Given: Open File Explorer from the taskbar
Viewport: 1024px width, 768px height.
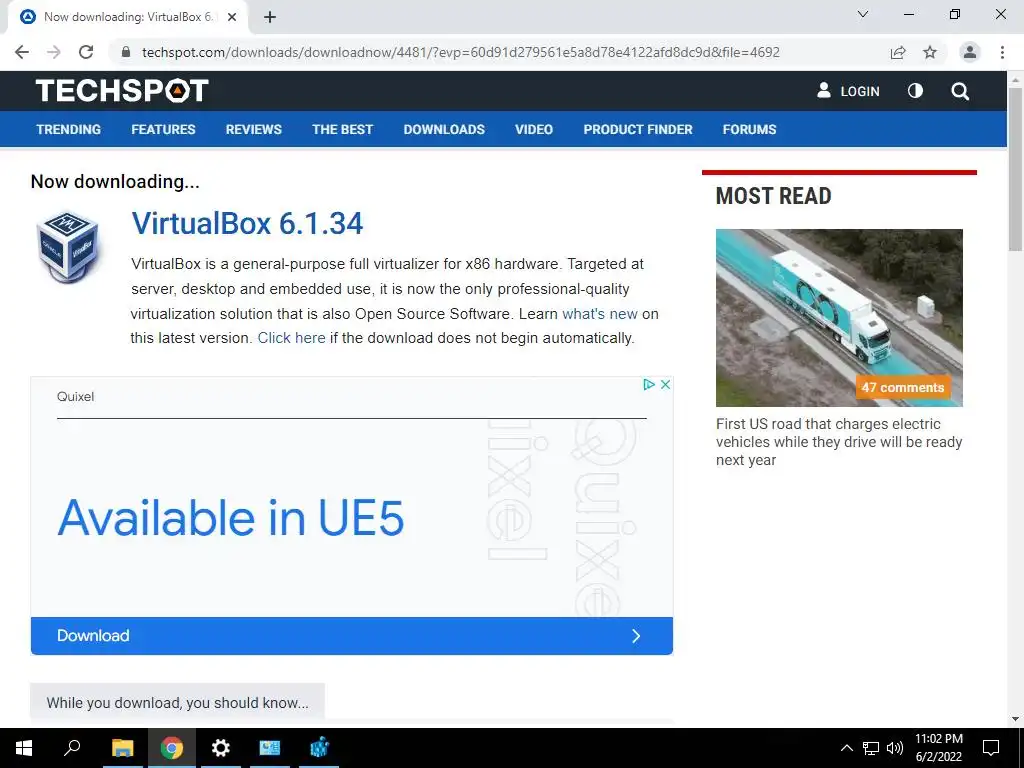Looking at the screenshot, I should point(122,748).
